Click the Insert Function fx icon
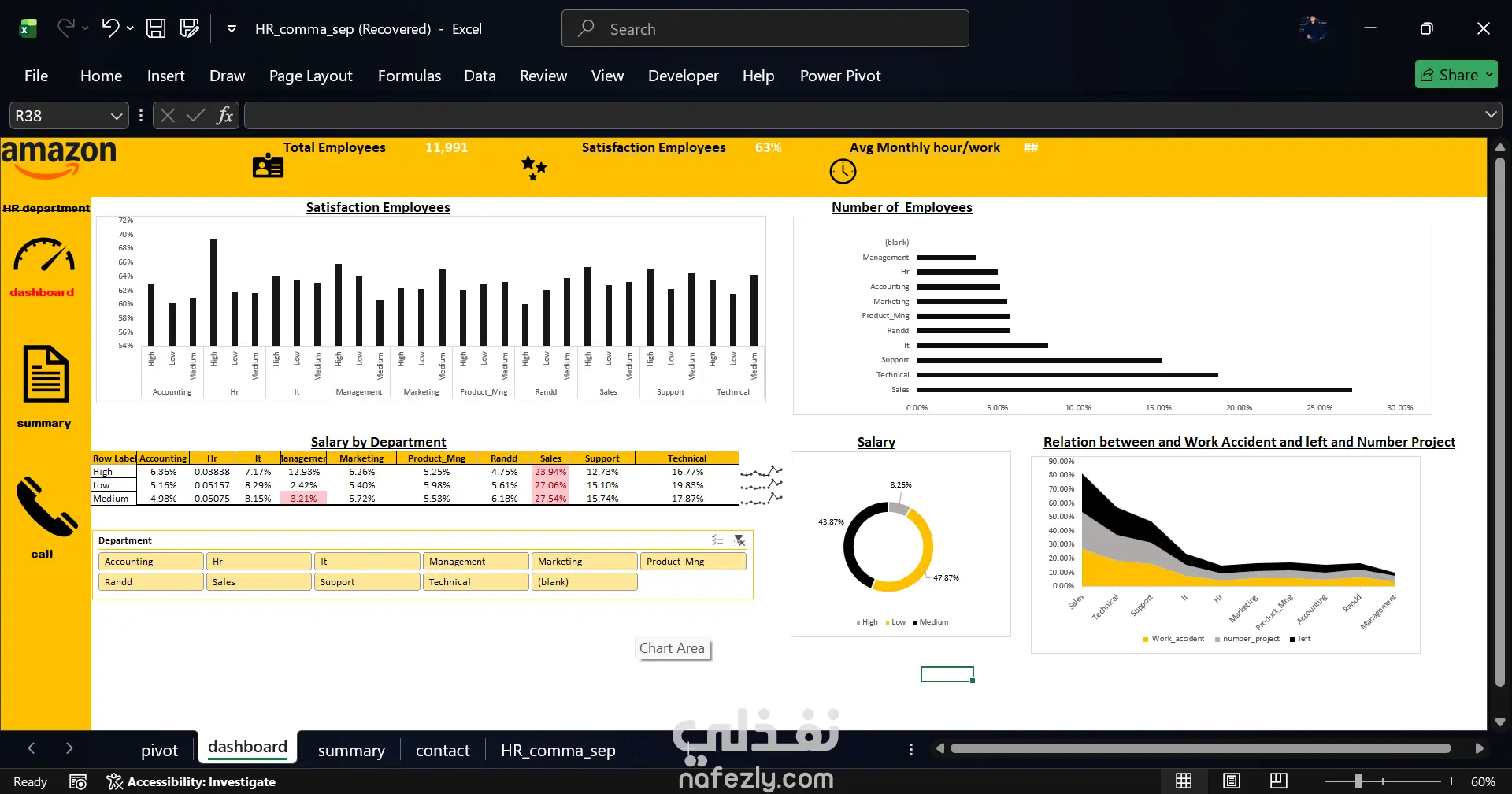The height and width of the screenshot is (794, 1512). 224,116
